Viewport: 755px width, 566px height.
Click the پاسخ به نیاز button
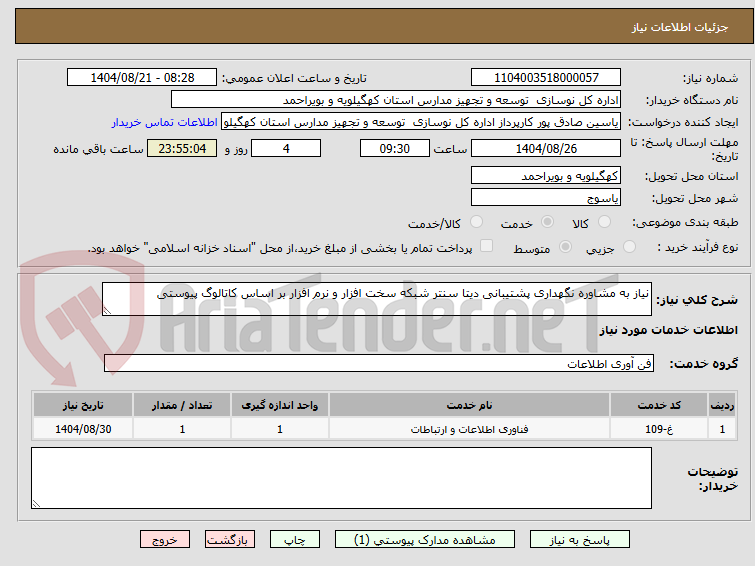click(580, 540)
